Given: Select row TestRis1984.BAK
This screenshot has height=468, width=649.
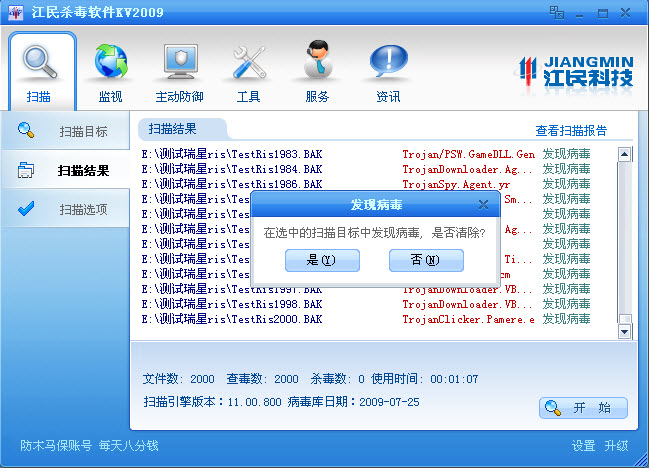Looking at the screenshot, I should click(x=366, y=169).
